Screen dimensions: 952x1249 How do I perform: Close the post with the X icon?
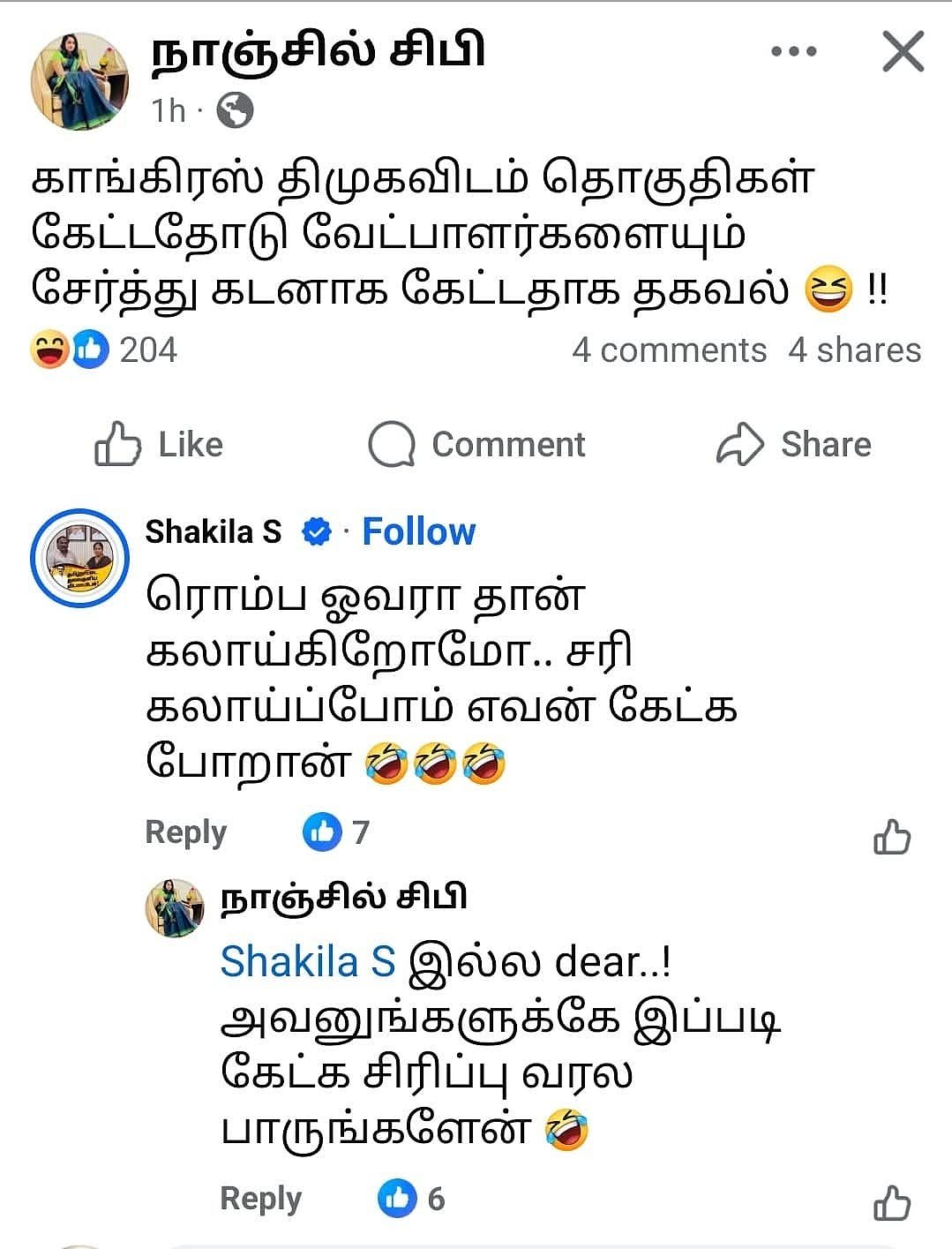click(903, 51)
